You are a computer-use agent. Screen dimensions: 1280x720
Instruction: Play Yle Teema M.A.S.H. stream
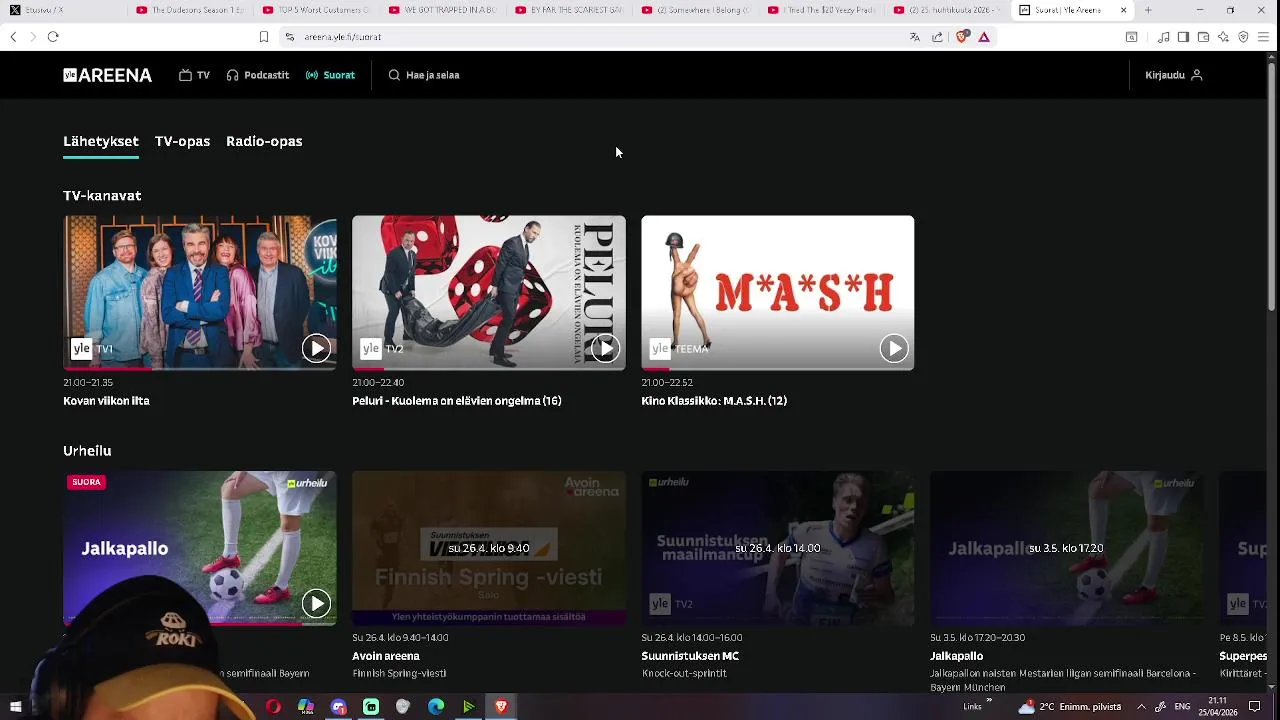[894, 348]
